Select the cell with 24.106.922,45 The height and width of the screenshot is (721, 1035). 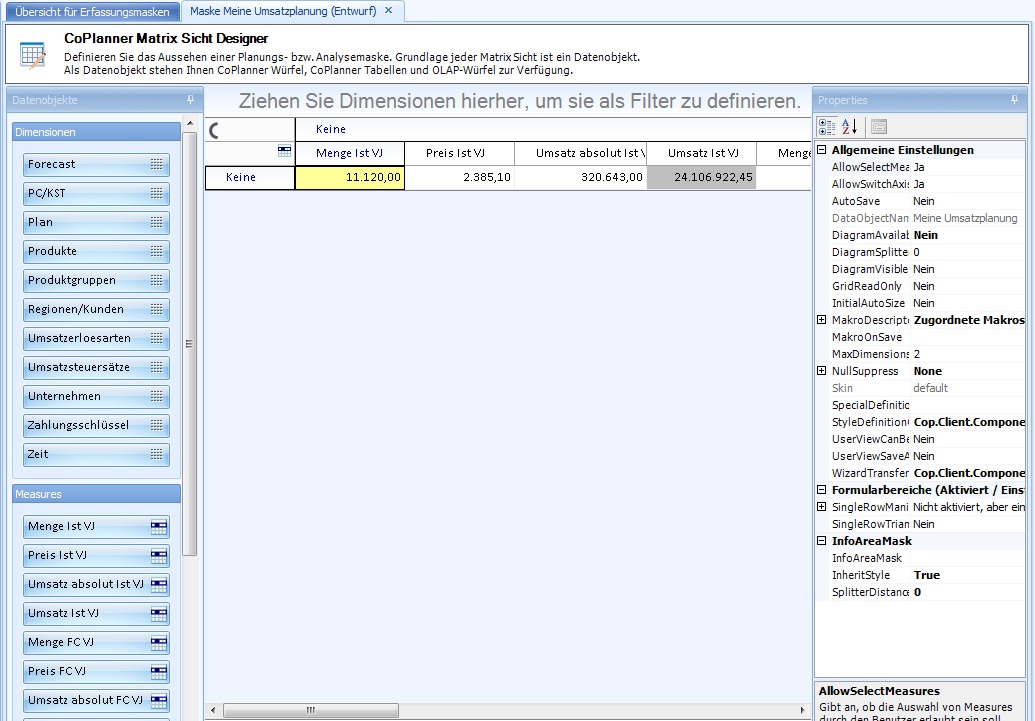point(702,177)
